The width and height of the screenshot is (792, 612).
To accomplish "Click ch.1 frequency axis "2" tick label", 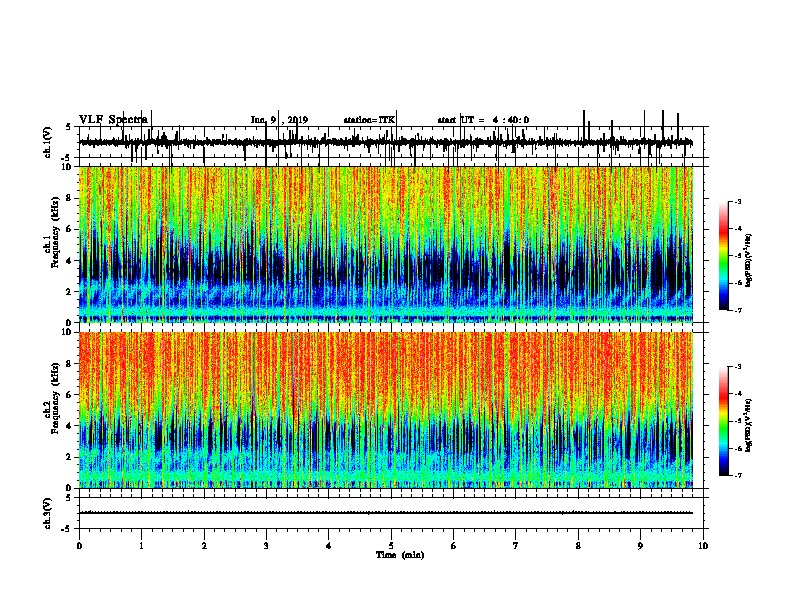I will point(70,291).
